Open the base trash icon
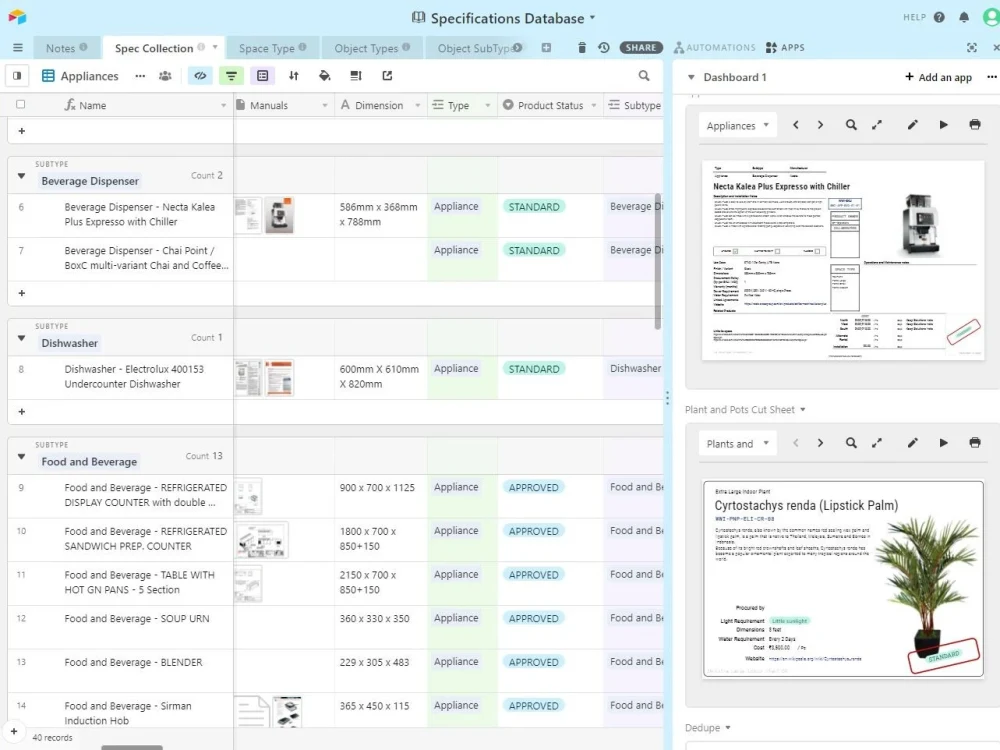This screenshot has width=1000, height=750. 582,48
